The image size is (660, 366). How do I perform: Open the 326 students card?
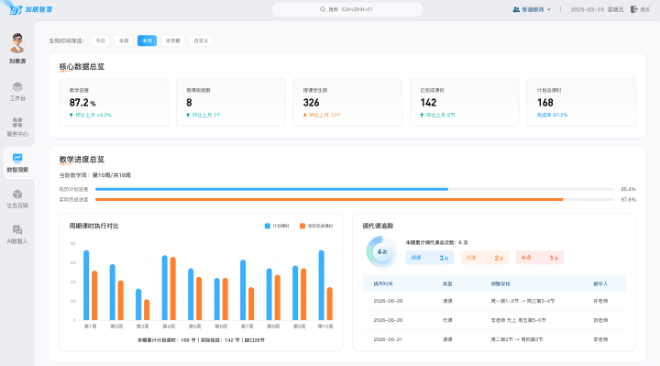[347, 102]
